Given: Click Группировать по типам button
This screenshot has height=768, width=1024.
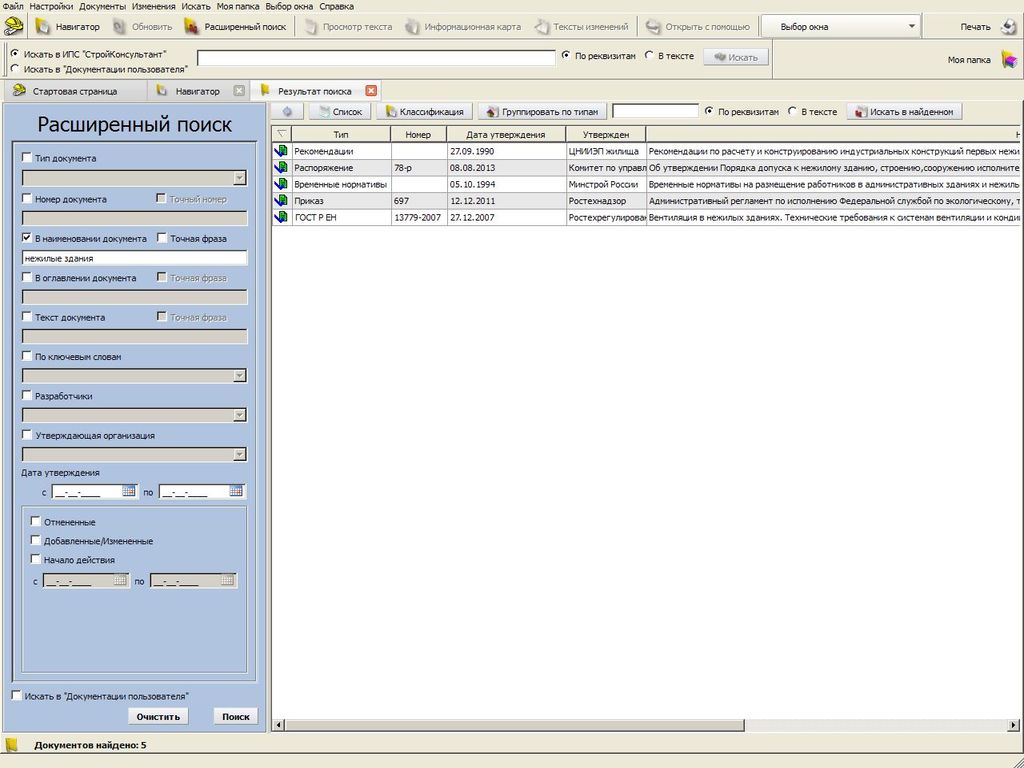Looking at the screenshot, I should click(x=543, y=112).
